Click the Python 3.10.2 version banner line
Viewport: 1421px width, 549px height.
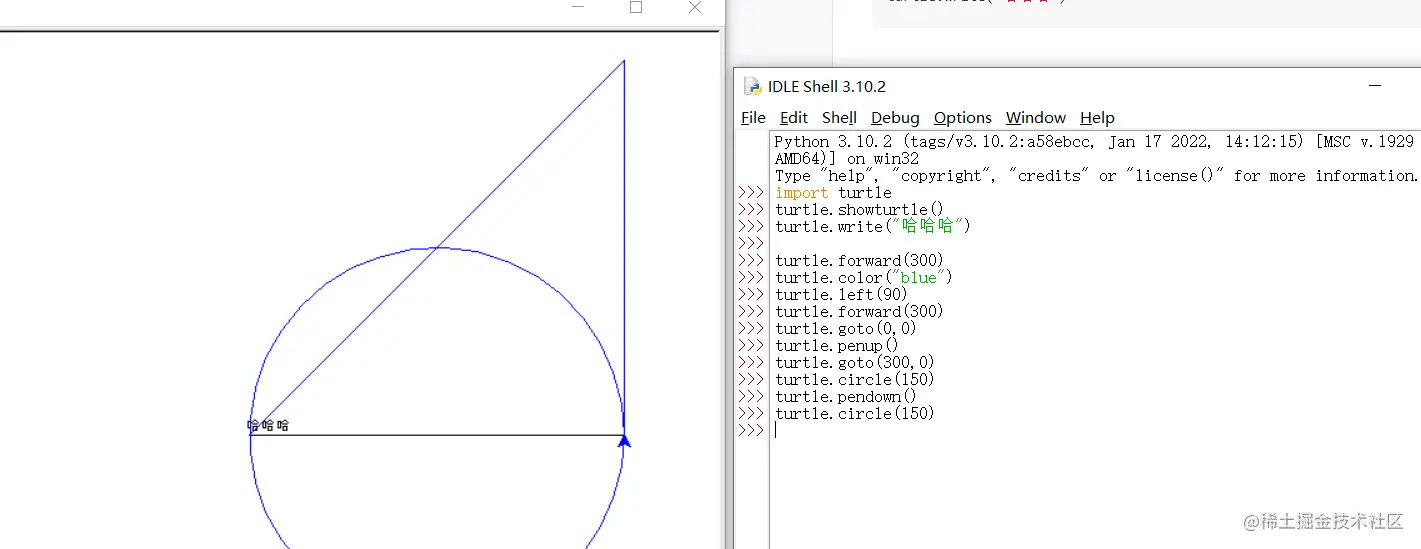1094,142
